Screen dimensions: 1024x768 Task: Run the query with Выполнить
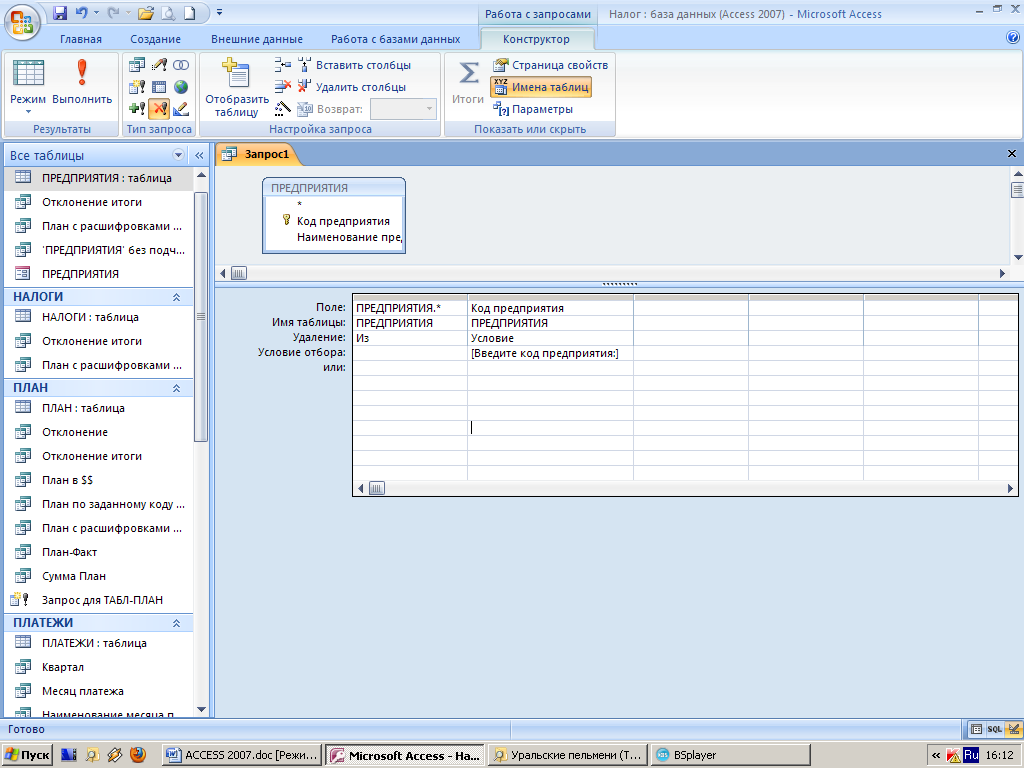click(x=82, y=82)
